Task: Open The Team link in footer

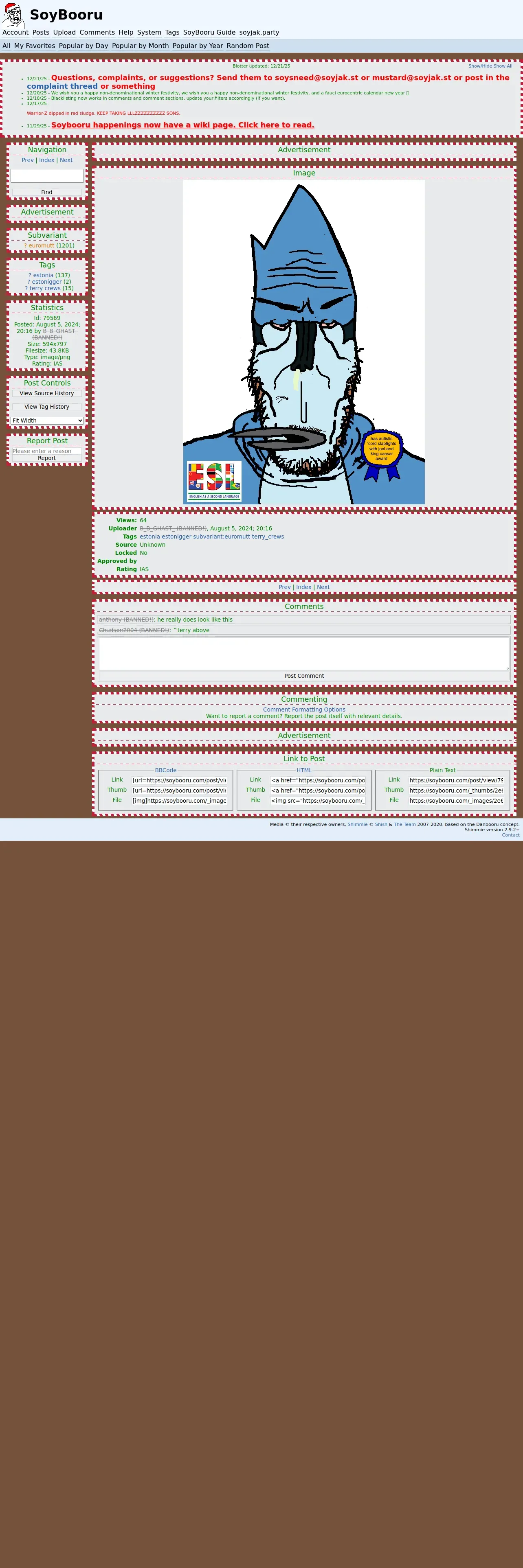Action: (405, 825)
